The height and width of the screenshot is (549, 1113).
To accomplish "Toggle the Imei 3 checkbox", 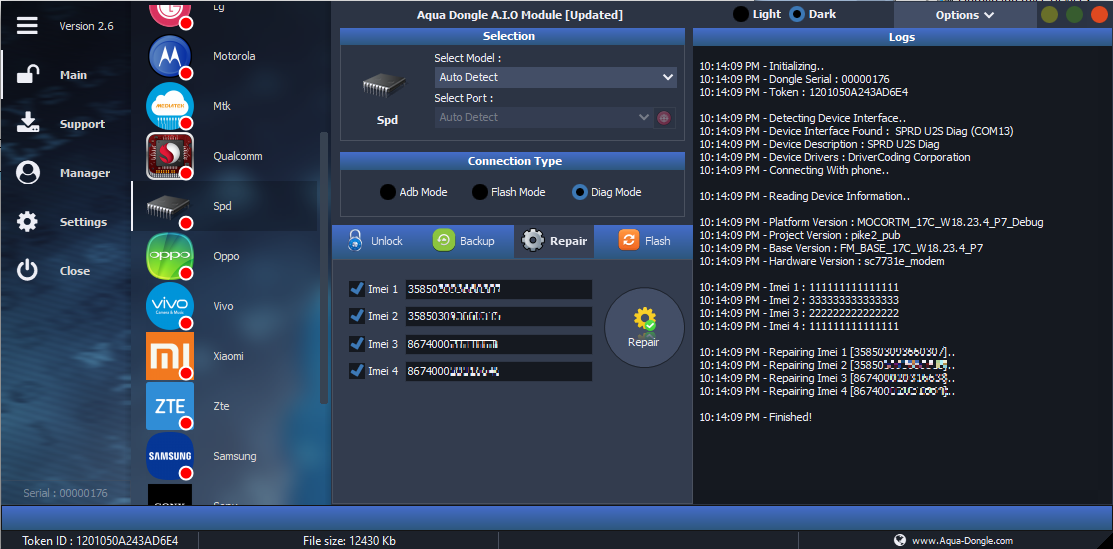I will [x=357, y=343].
